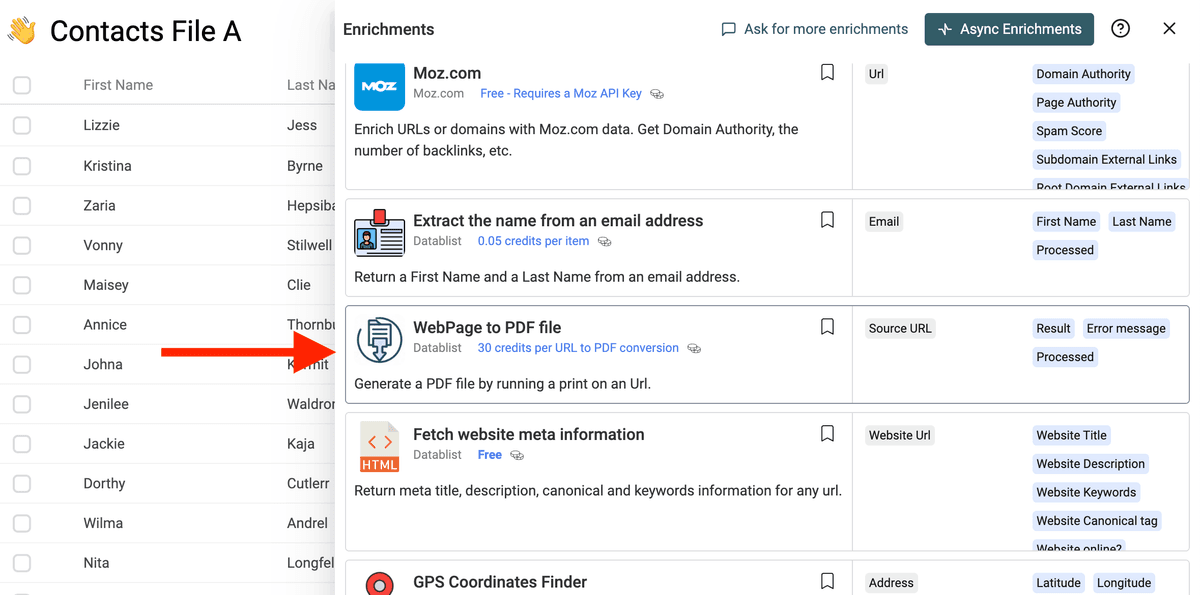Screen dimensions: 1200x595
Task: Bookmark the Fetch website meta information enrichment
Action: click(827, 434)
